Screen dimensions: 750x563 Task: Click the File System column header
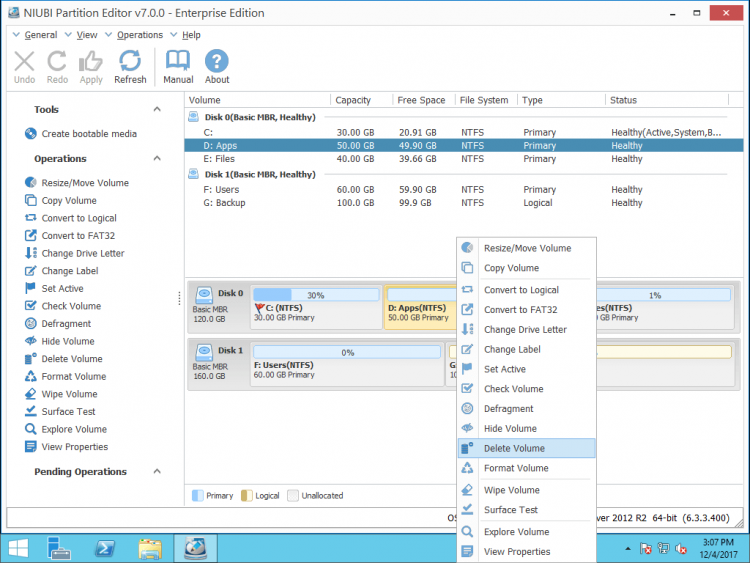(484, 100)
